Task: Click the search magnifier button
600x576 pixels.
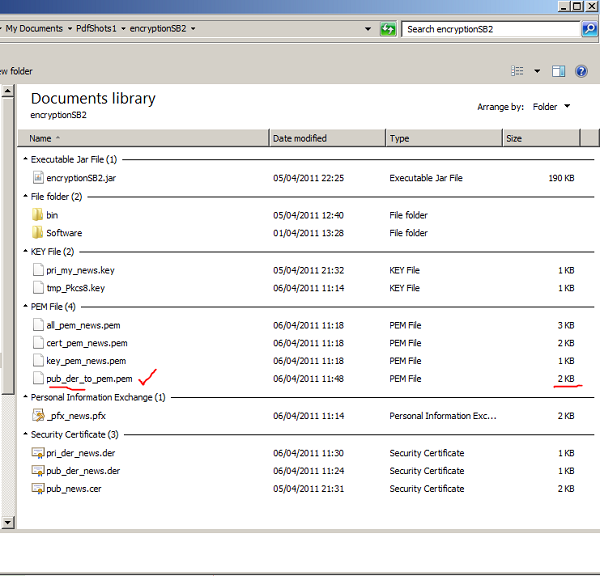Action: coord(590,29)
